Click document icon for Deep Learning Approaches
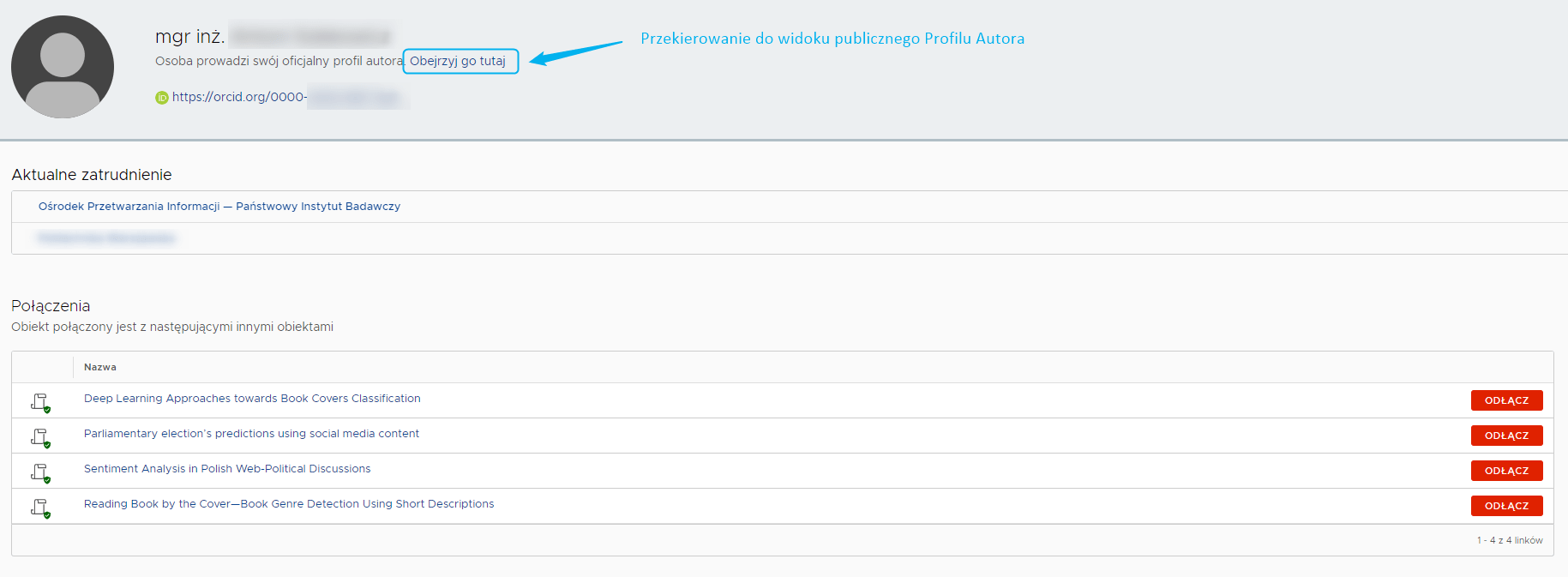 click(40, 401)
